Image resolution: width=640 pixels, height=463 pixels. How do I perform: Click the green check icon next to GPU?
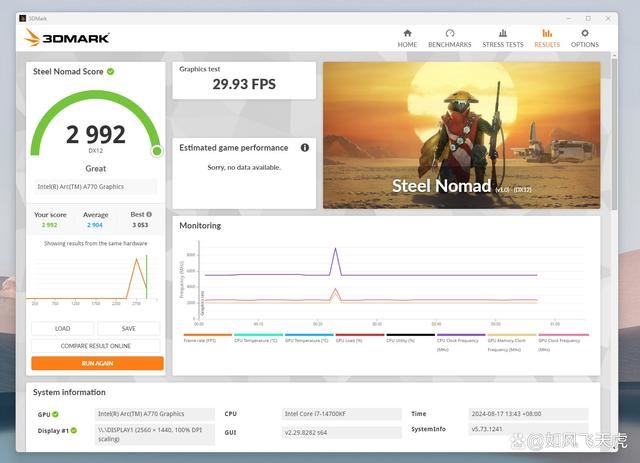(x=56, y=413)
